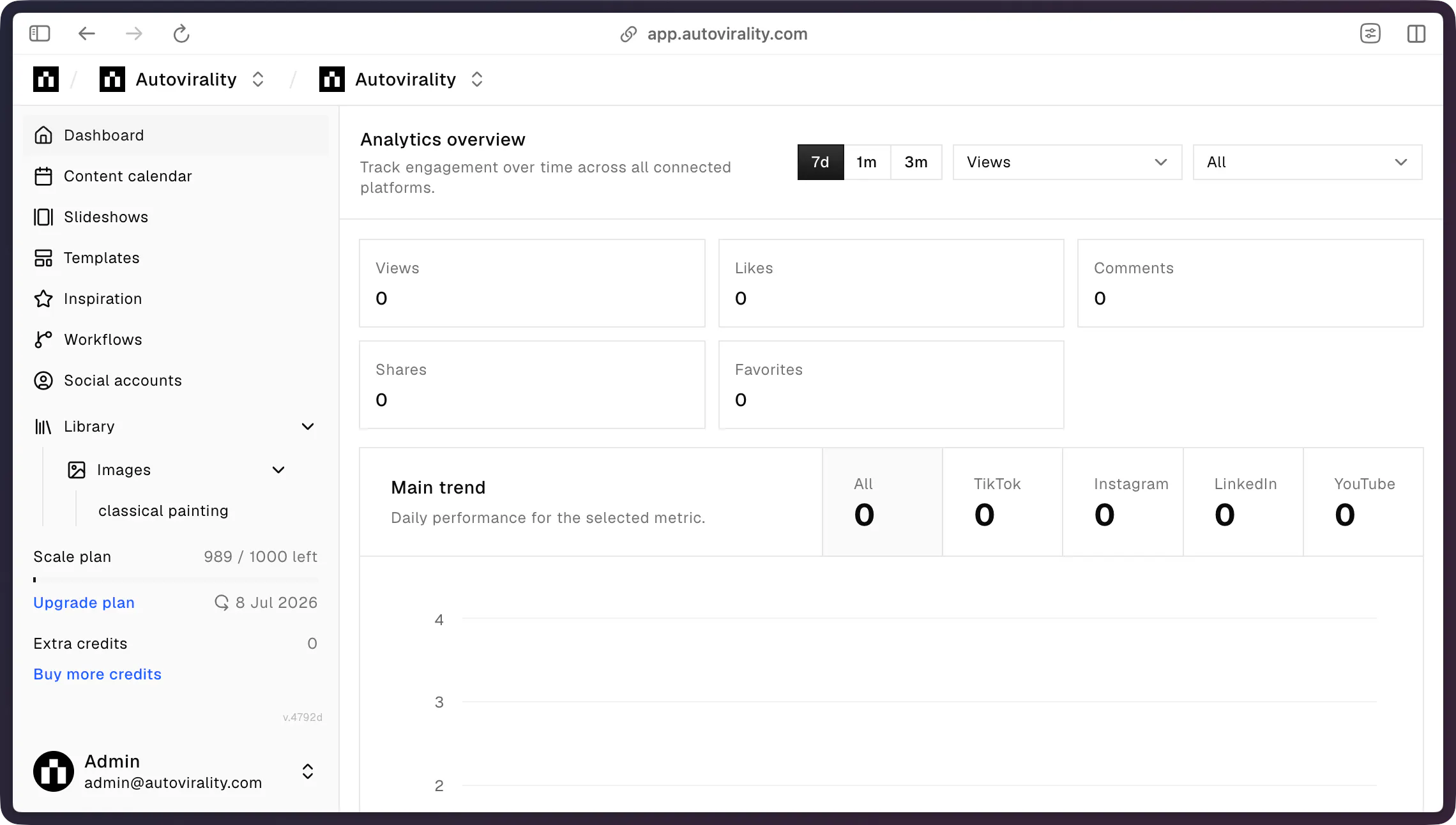
Task: Click the Inspiration star icon
Action: click(43, 299)
